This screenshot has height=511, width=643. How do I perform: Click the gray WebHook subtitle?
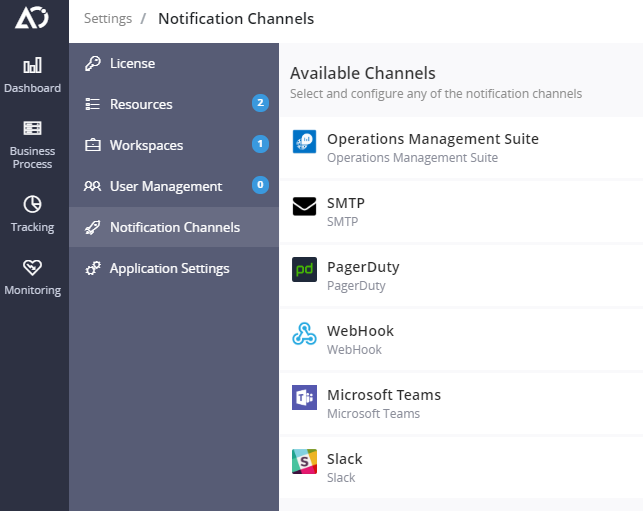(354, 350)
